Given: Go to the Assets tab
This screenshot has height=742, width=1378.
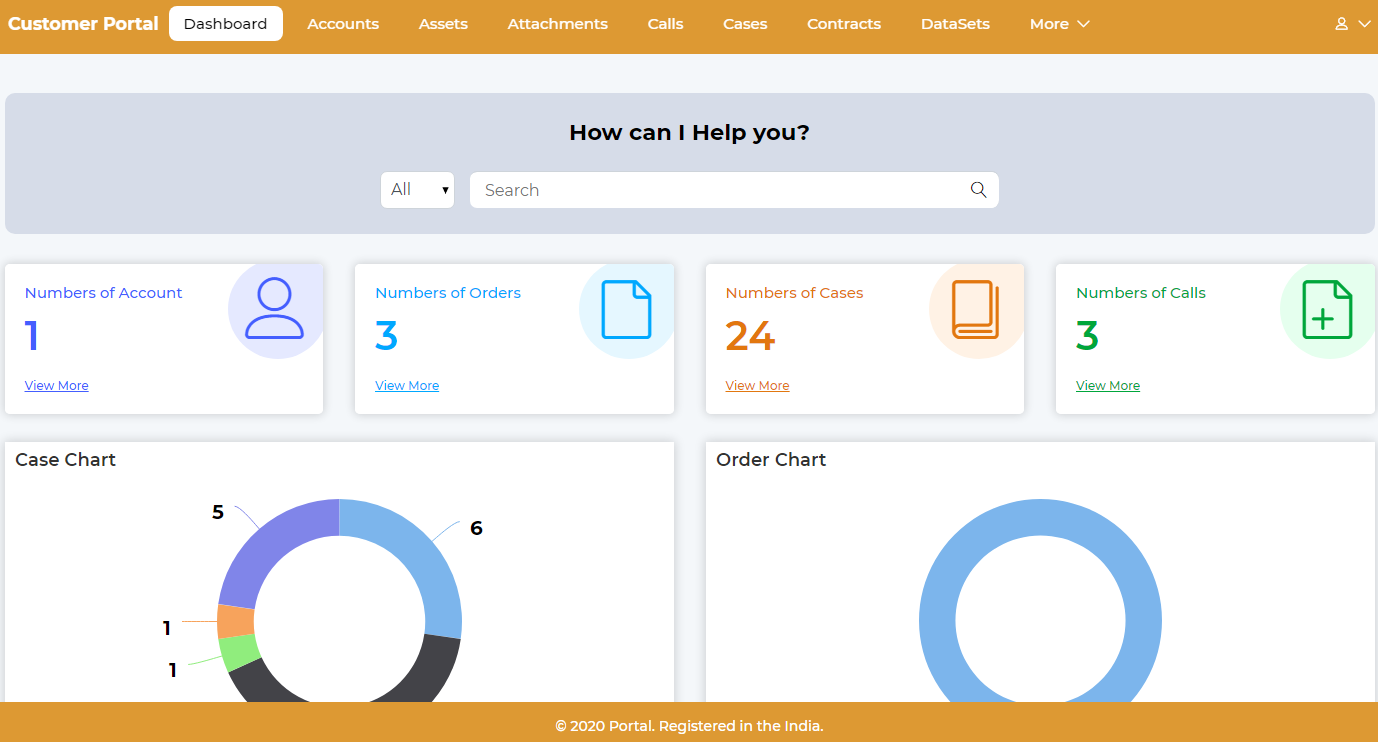Looking at the screenshot, I should [443, 24].
